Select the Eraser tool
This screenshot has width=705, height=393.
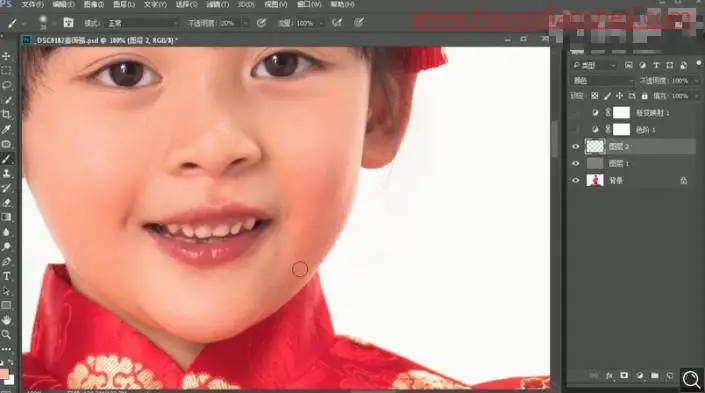tap(6, 203)
